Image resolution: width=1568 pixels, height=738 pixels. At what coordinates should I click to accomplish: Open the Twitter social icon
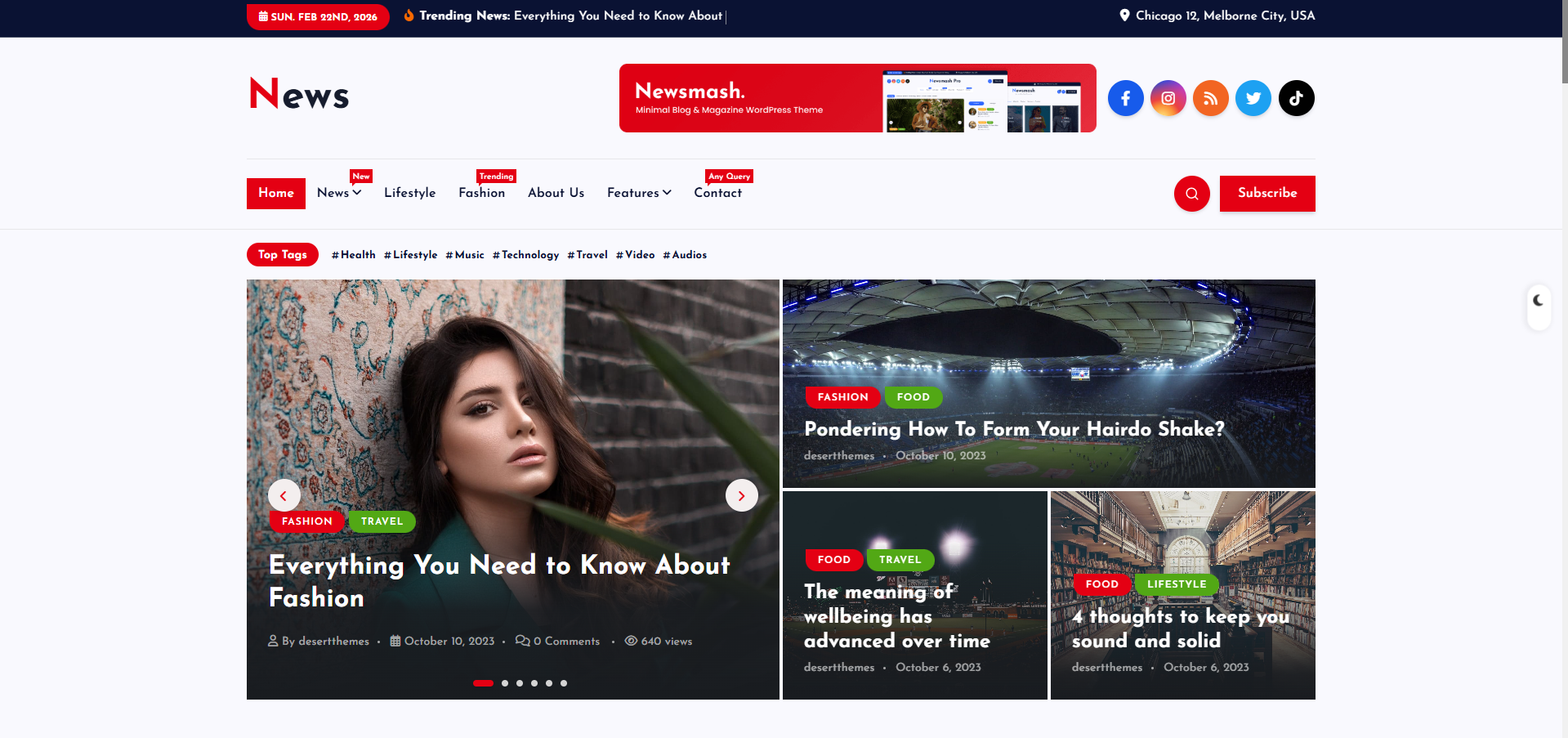coord(1253,98)
